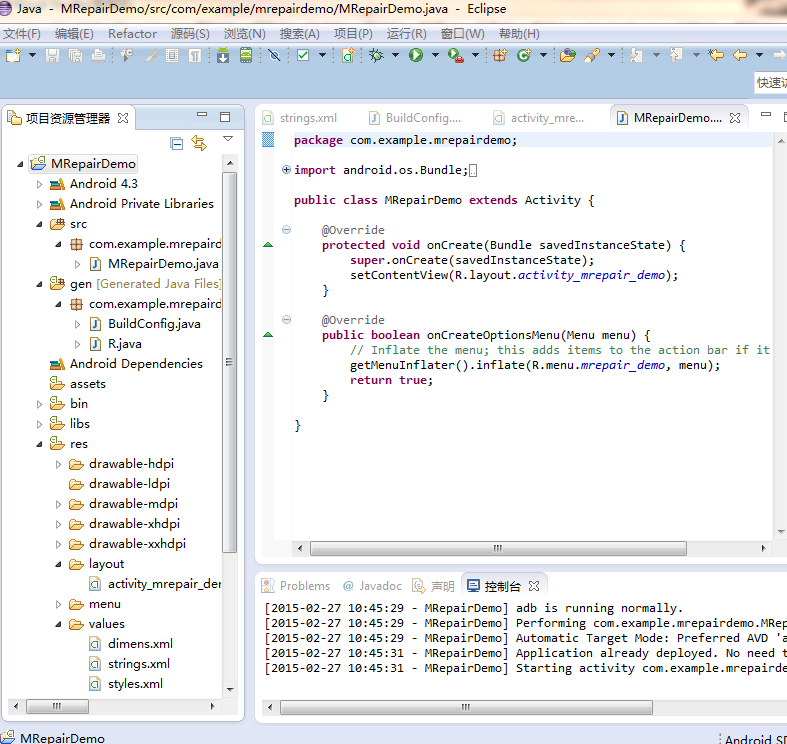Viewport: 787px width, 744px height.
Task: Click the Save toolbar icon
Action: point(52,55)
